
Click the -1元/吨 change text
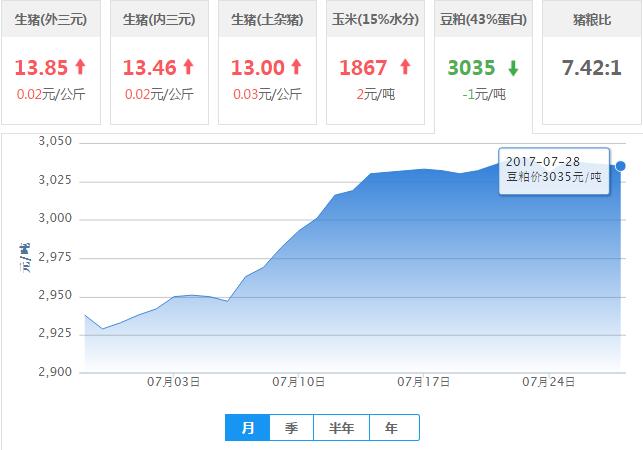coord(484,94)
